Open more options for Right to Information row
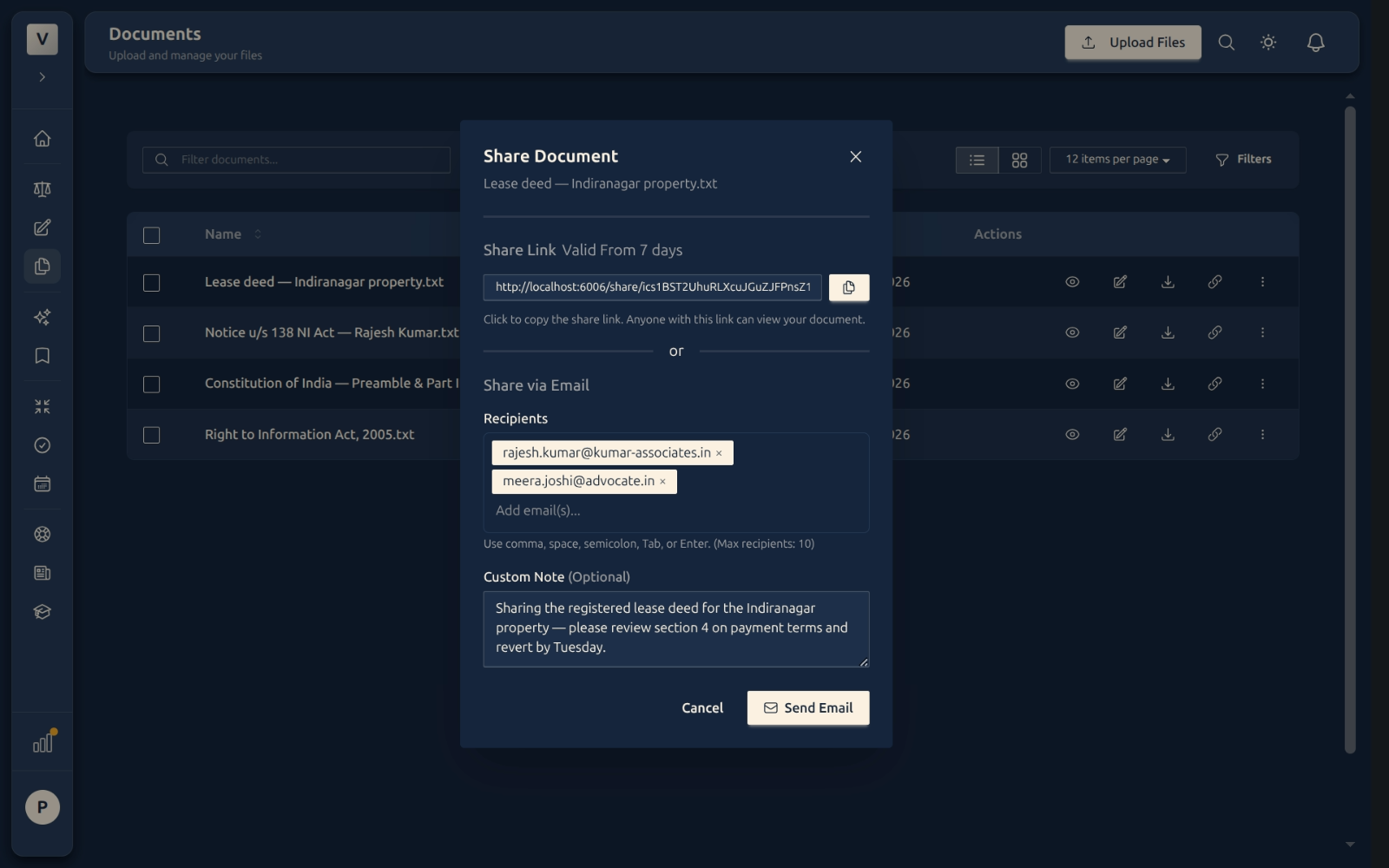This screenshot has width=1389, height=868. point(1262,434)
